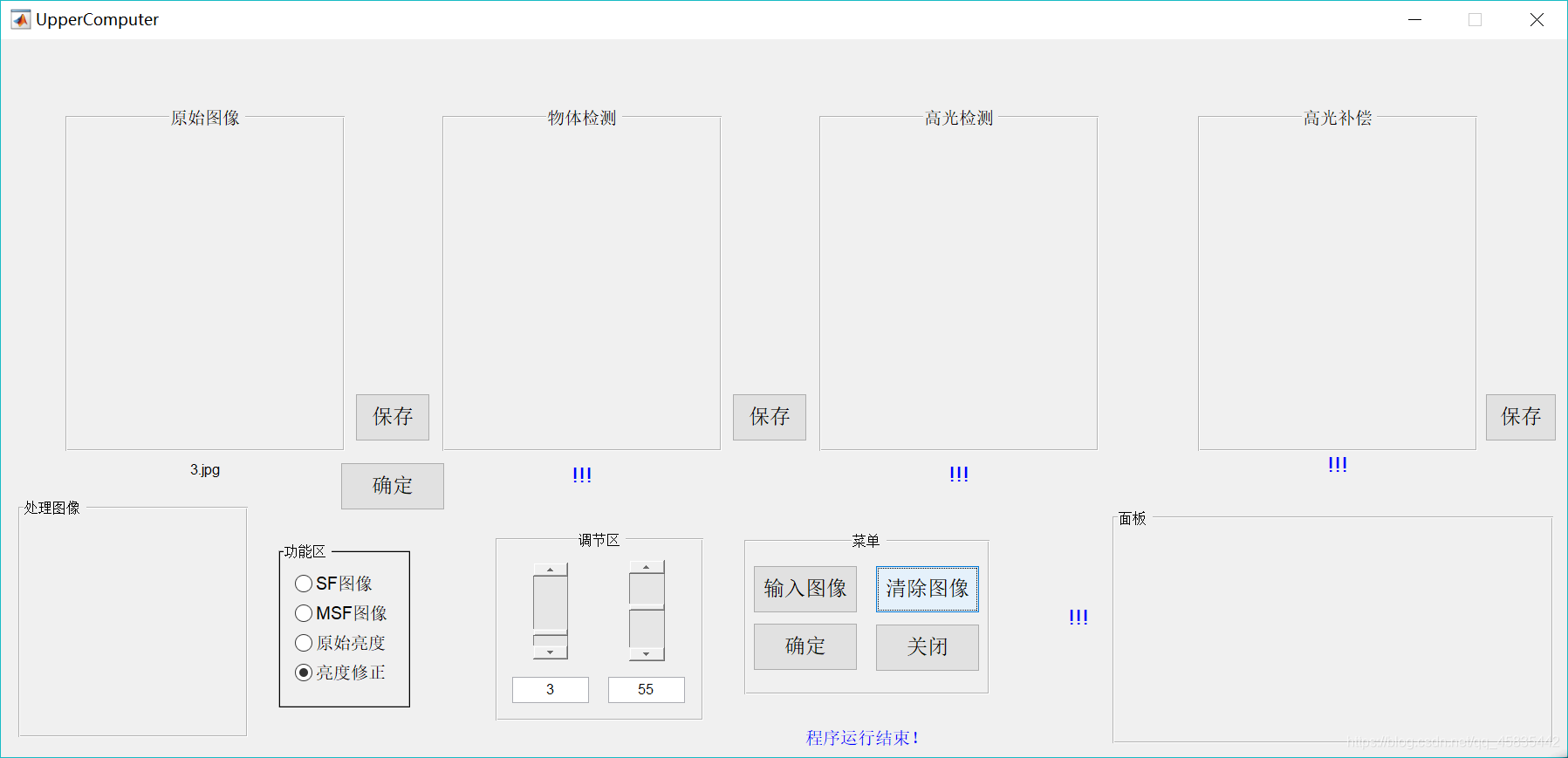
Task: Click the 高光检测 panel area
Action: [959, 283]
